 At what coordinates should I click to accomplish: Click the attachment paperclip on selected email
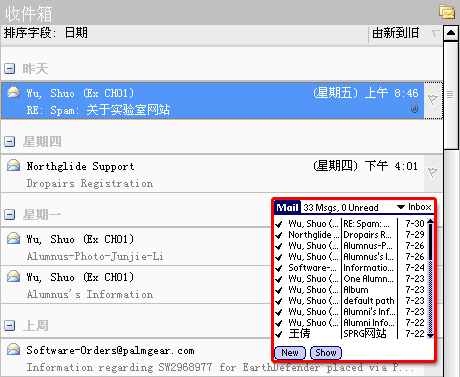[414, 108]
